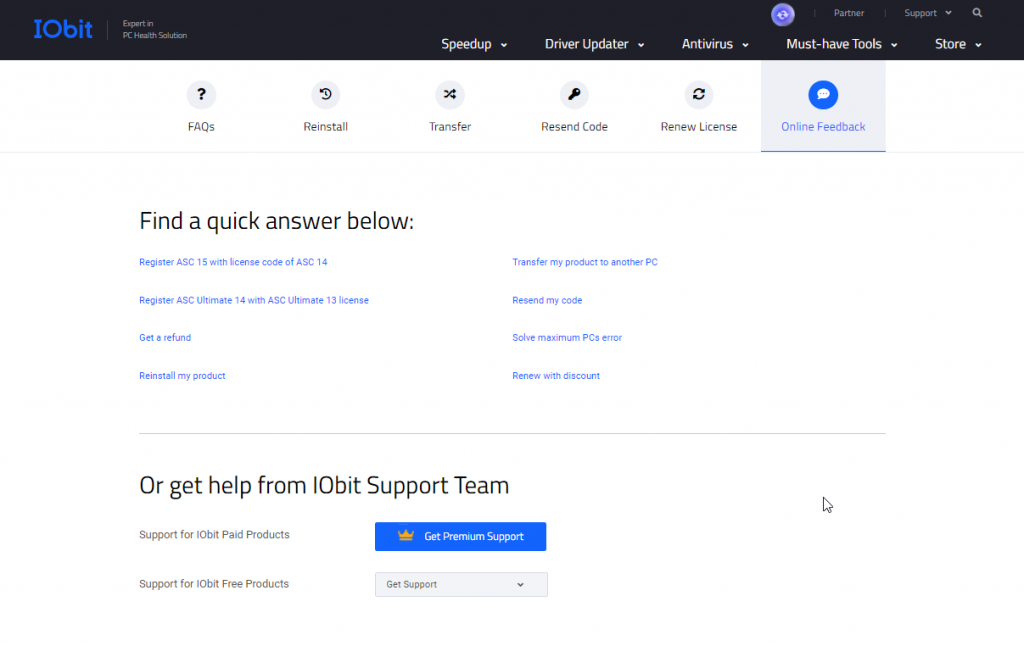Click the purple round sync icon in header

point(782,14)
